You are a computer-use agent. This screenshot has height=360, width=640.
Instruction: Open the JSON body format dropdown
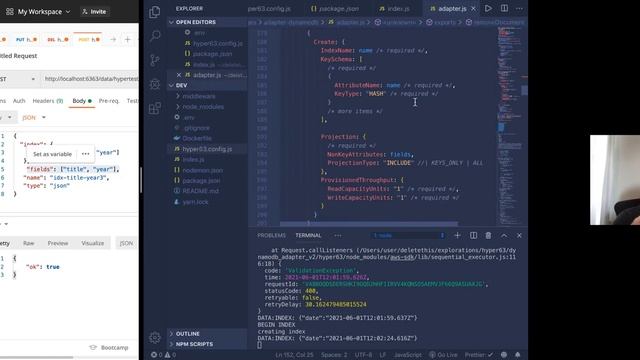coord(34,118)
